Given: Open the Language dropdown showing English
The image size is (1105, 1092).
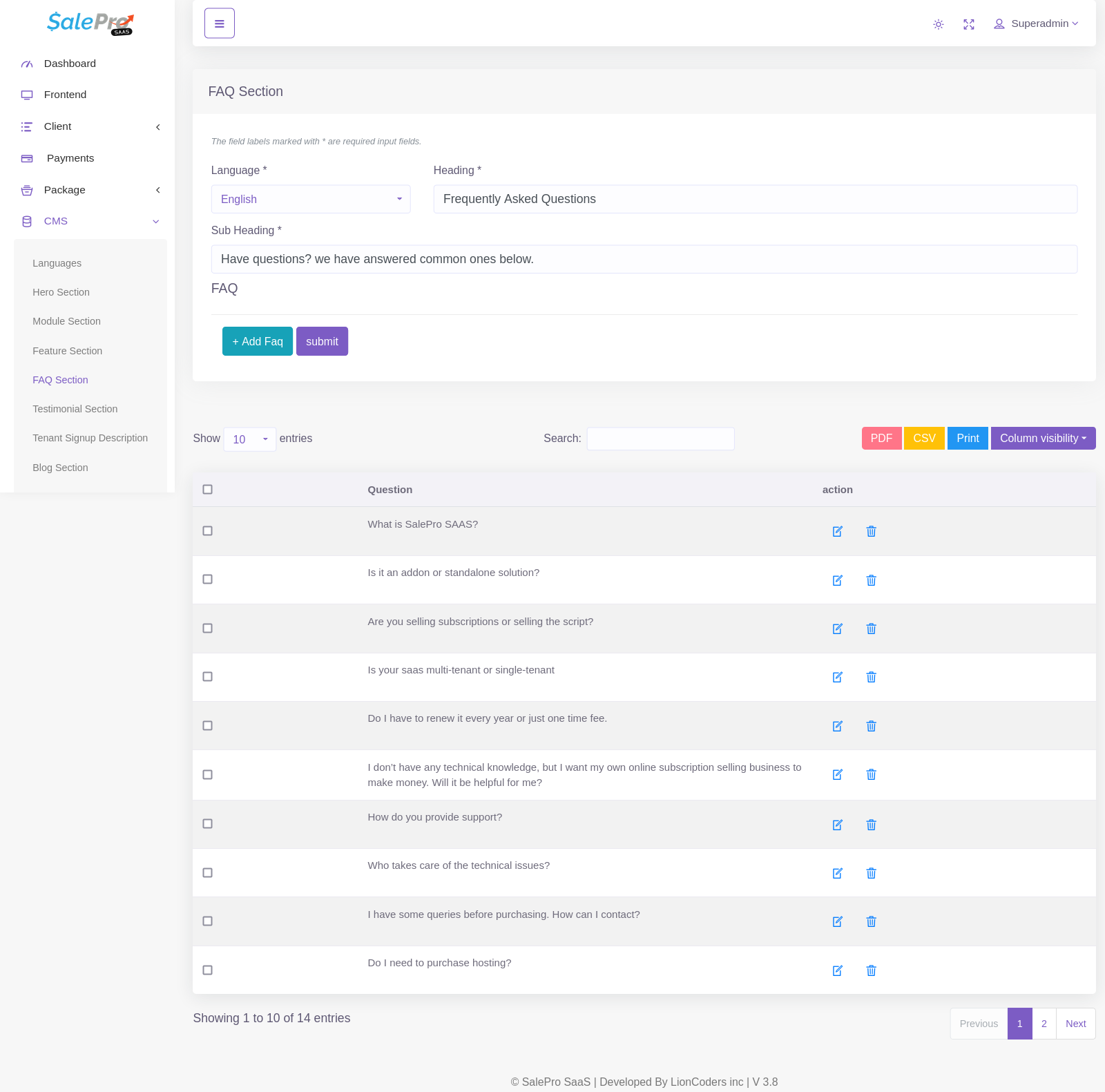Looking at the screenshot, I should click(x=311, y=199).
